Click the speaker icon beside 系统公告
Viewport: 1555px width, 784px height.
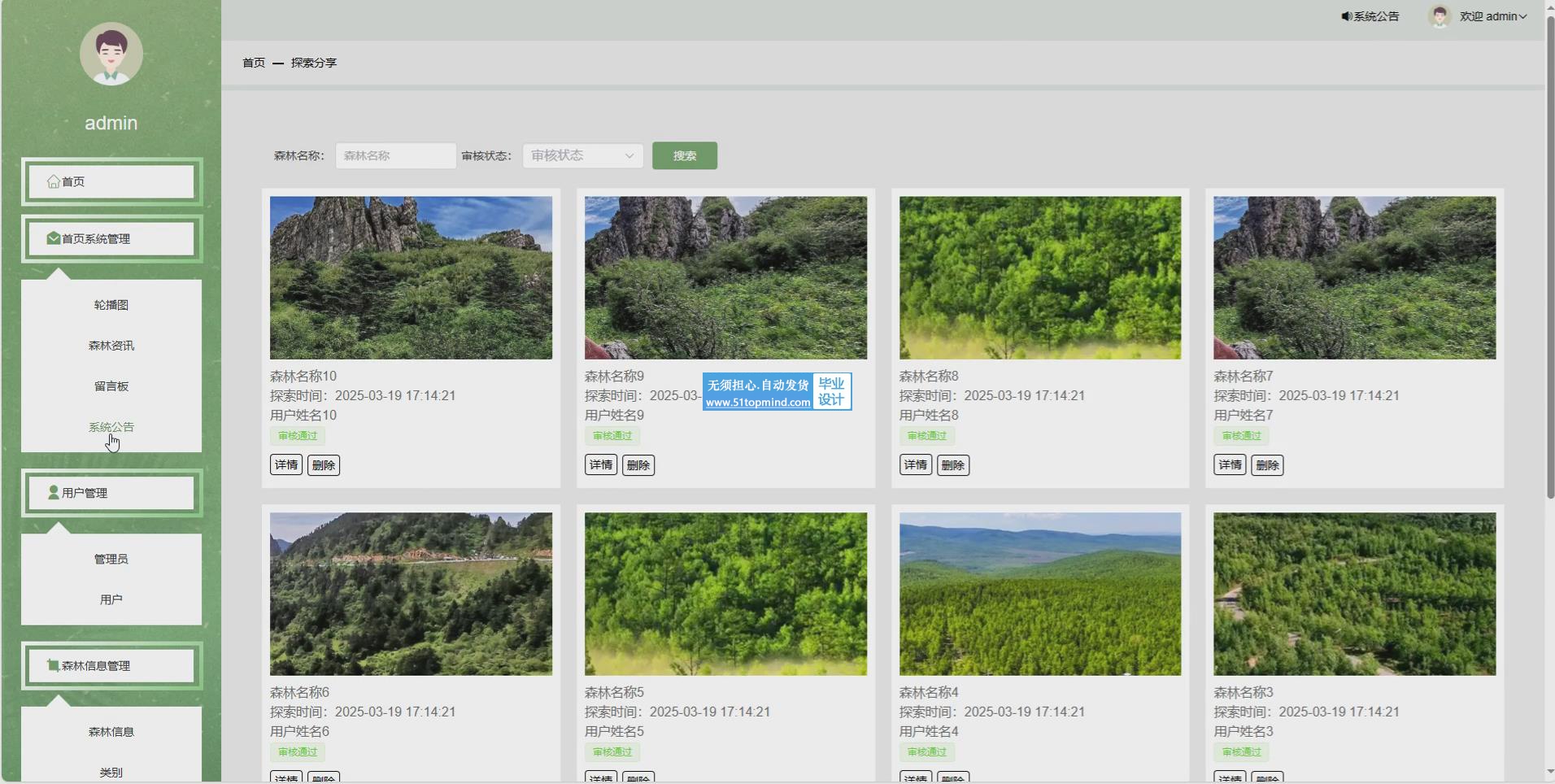coord(1347,16)
